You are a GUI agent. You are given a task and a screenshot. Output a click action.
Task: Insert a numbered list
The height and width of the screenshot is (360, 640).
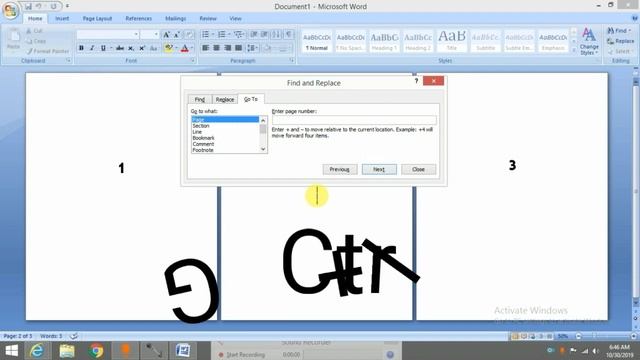coord(222,35)
